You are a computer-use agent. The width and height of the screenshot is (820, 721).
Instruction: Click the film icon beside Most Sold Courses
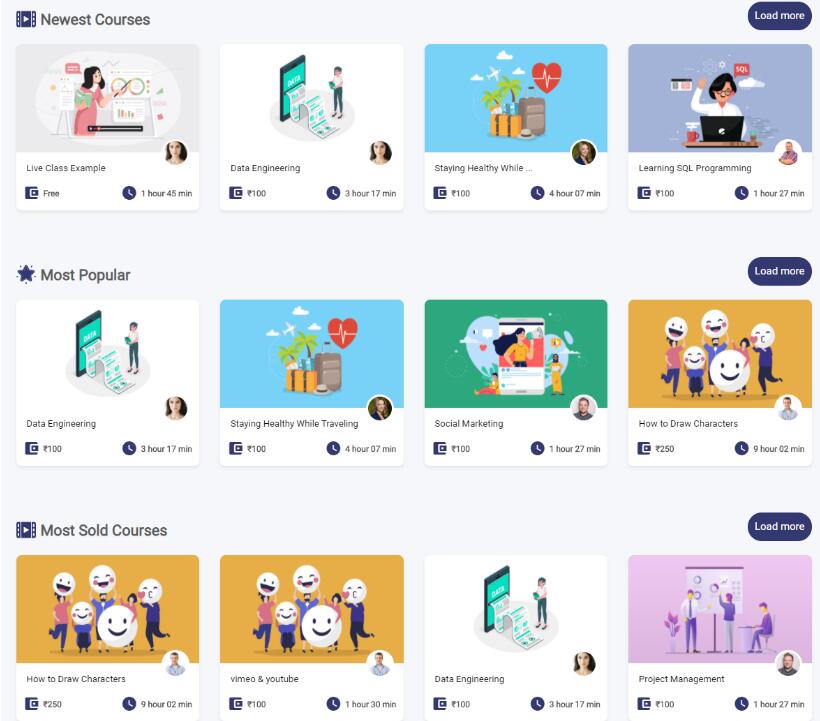click(x=26, y=530)
